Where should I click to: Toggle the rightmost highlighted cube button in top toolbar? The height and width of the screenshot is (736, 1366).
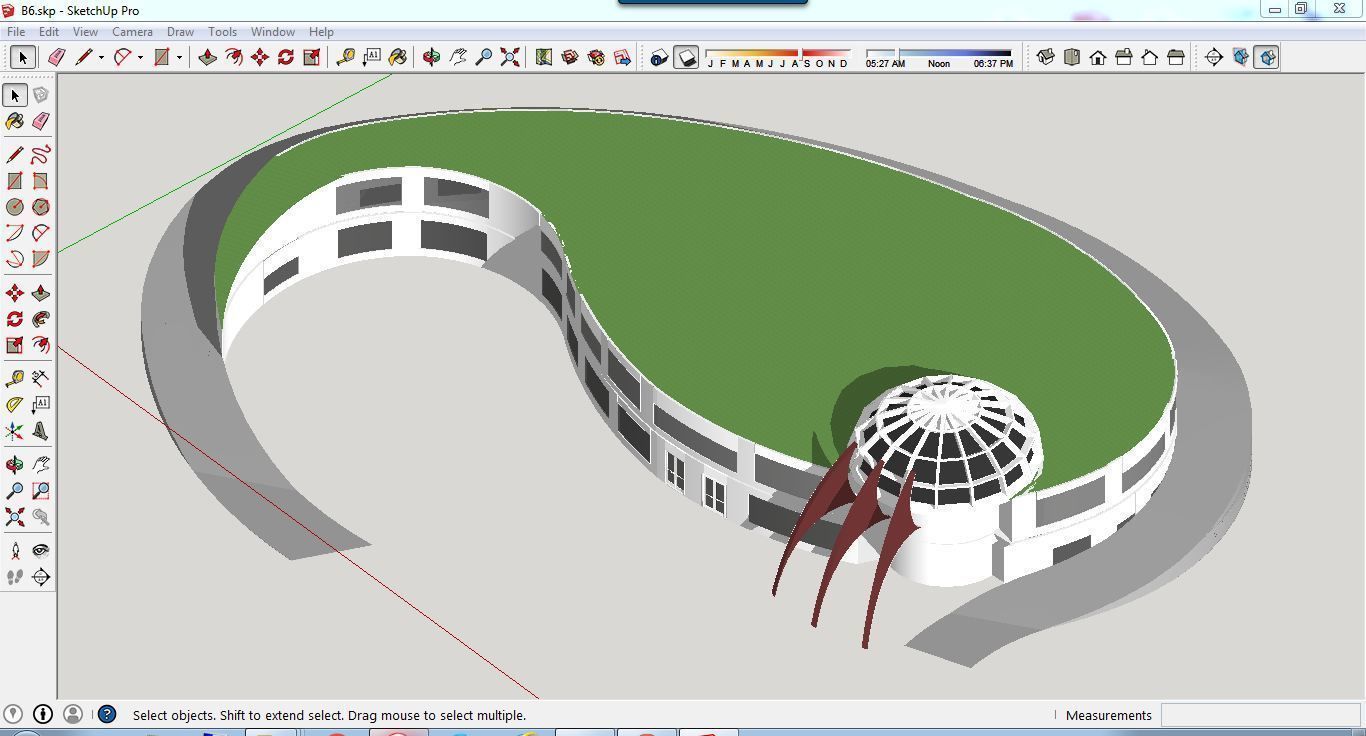(1266, 57)
